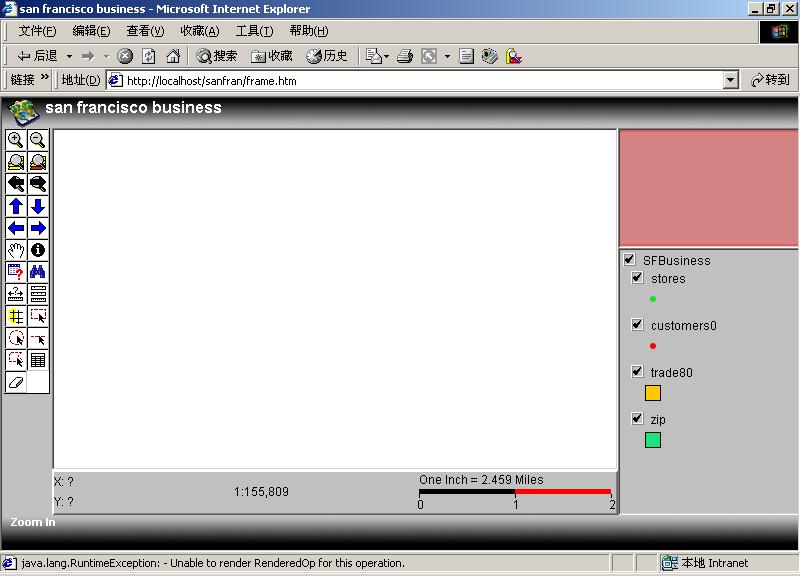Zoom to active layer with red-layer magnifier
800x576 pixels.
[38, 162]
